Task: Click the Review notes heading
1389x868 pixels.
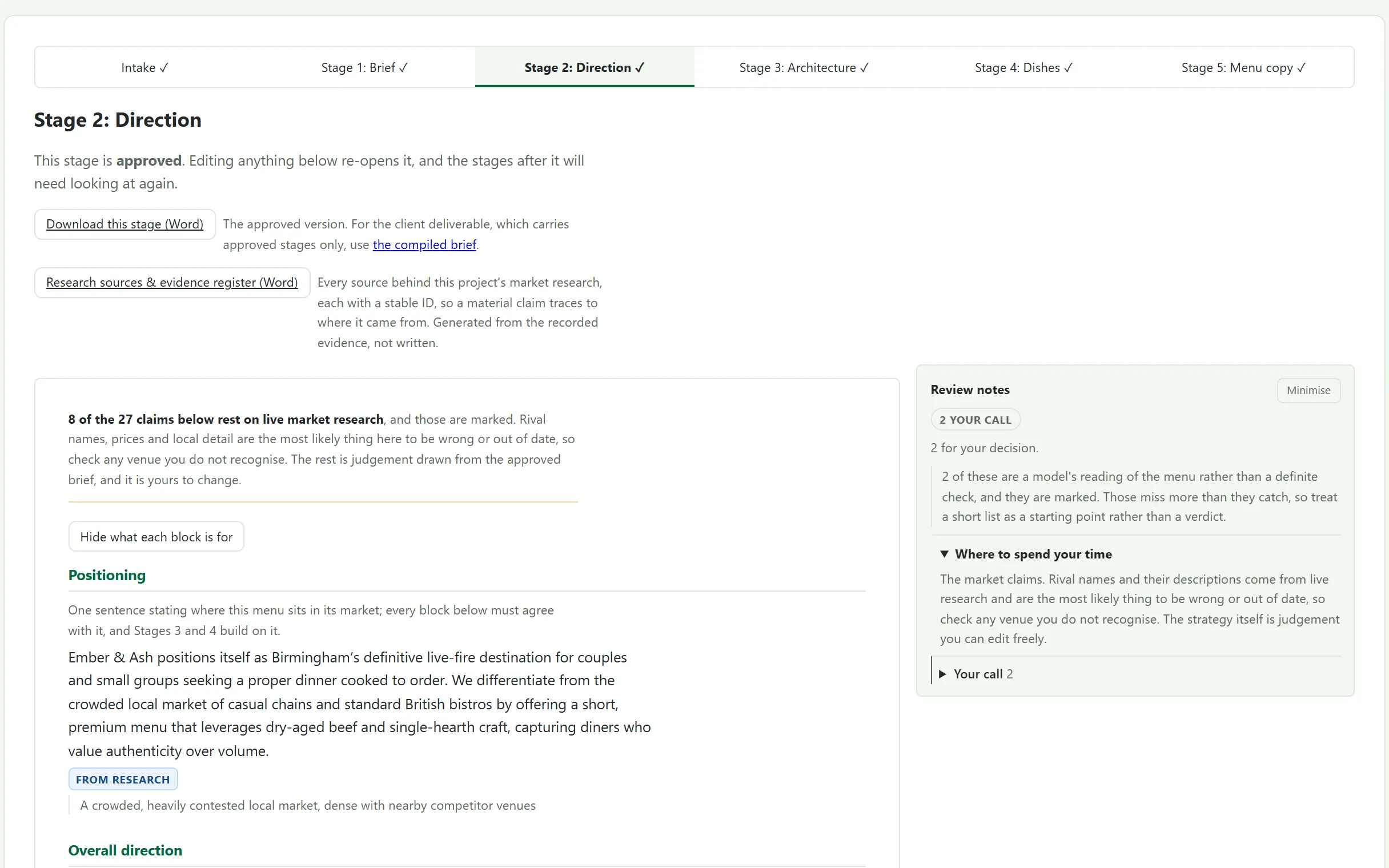Action: click(x=970, y=390)
